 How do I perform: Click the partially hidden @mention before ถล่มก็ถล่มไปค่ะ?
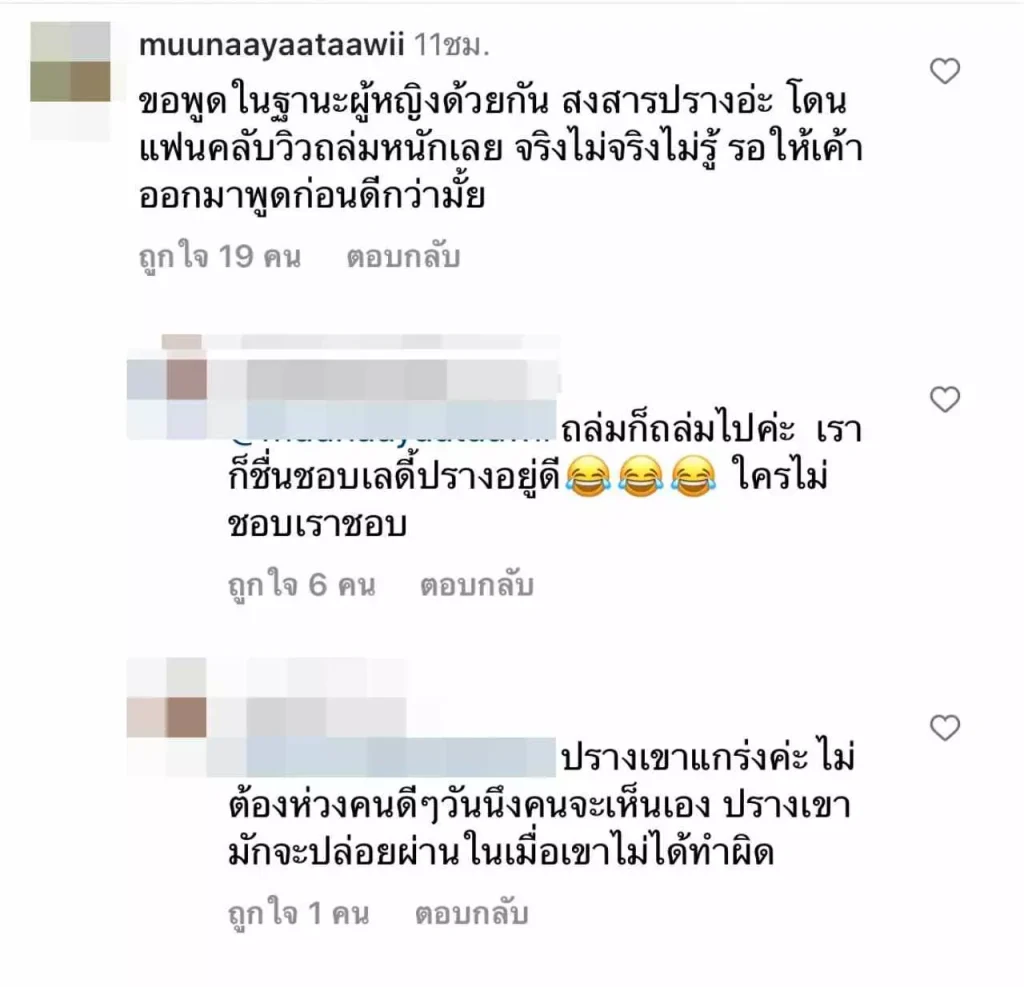(x=392, y=430)
